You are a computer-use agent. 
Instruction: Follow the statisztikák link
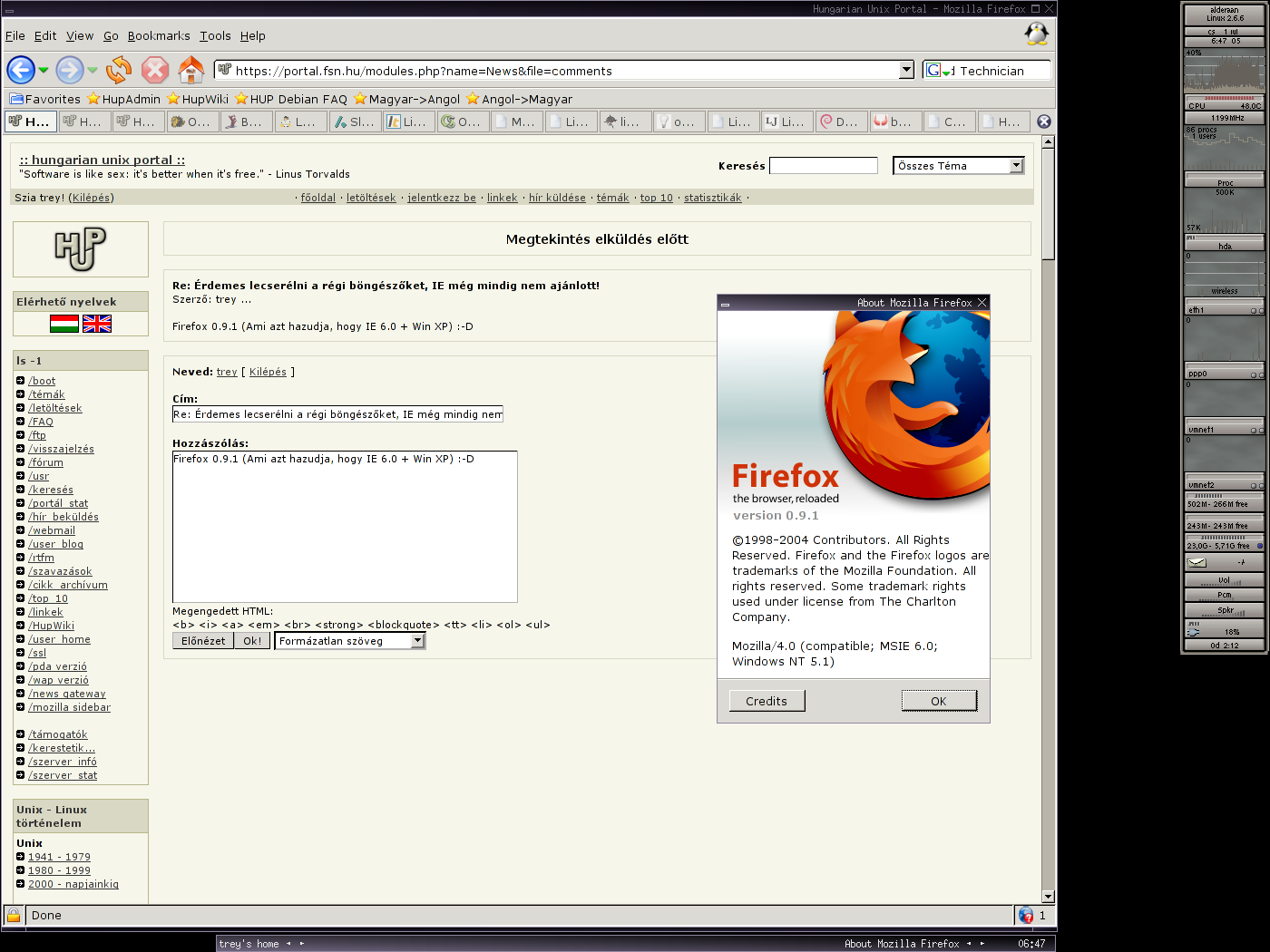[x=712, y=198]
